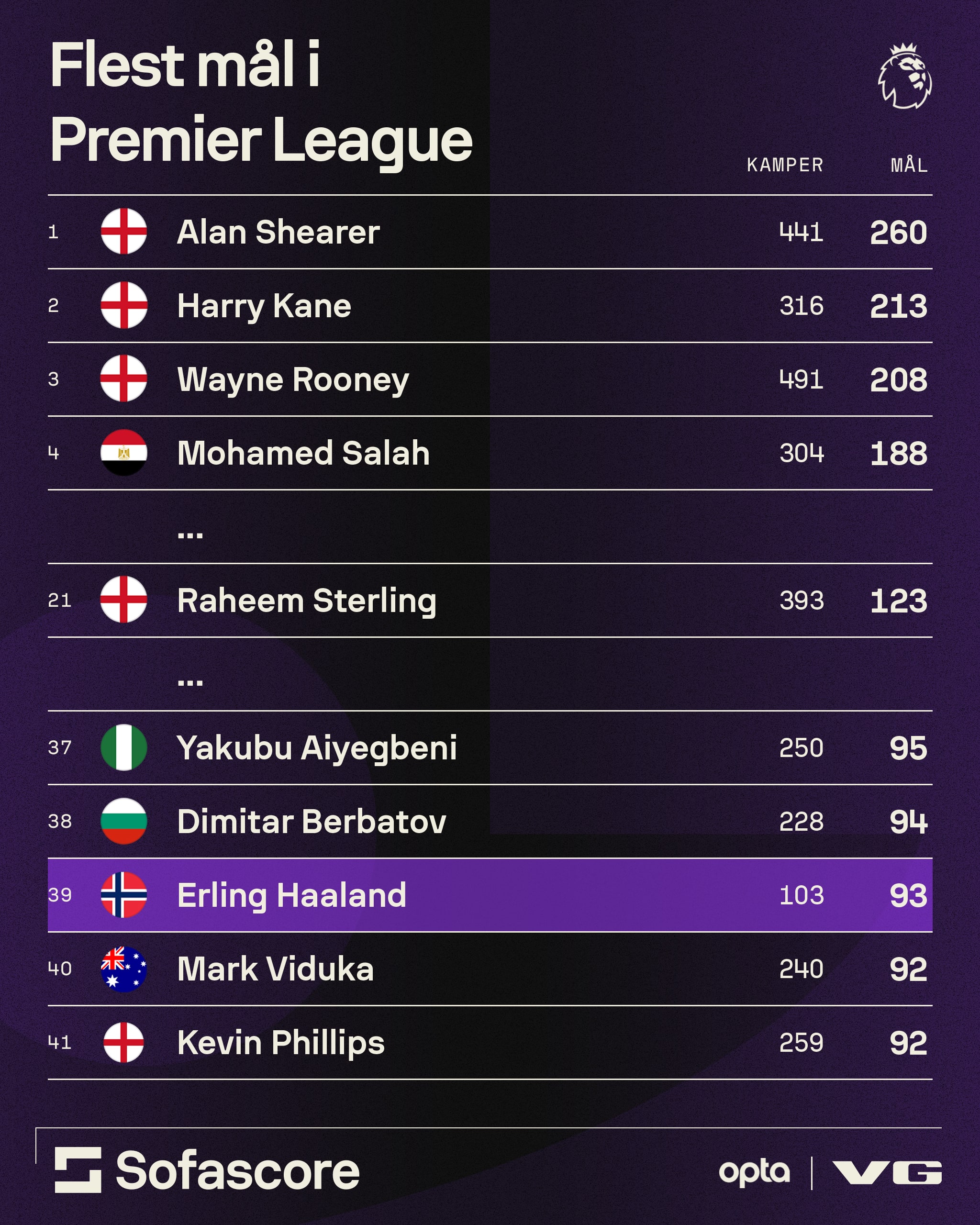This screenshot has width=980, height=1225.
Task: Click the VG logo
Action: 887,1173
